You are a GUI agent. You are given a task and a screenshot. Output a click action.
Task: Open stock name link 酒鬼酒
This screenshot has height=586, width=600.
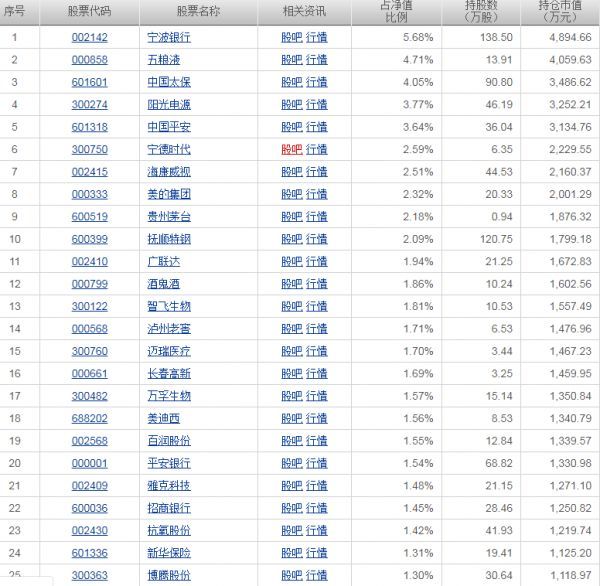163,284
